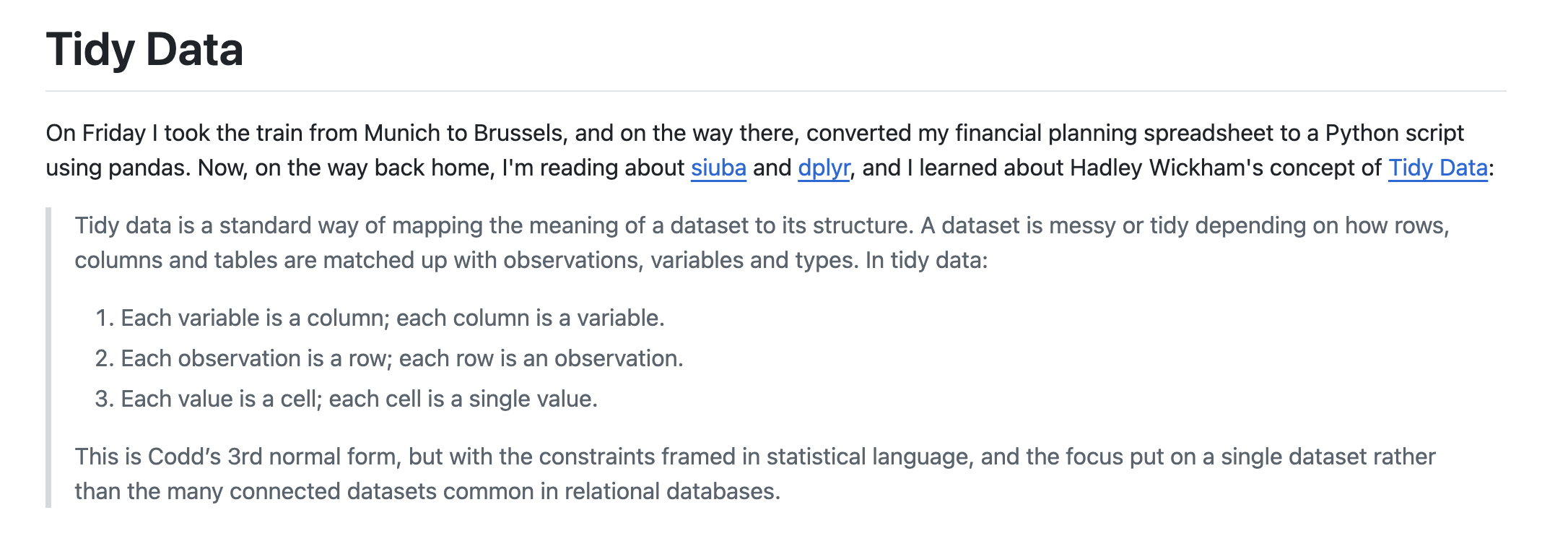Click the list number "1." marker
The image size is (1568, 549).
tap(105, 318)
